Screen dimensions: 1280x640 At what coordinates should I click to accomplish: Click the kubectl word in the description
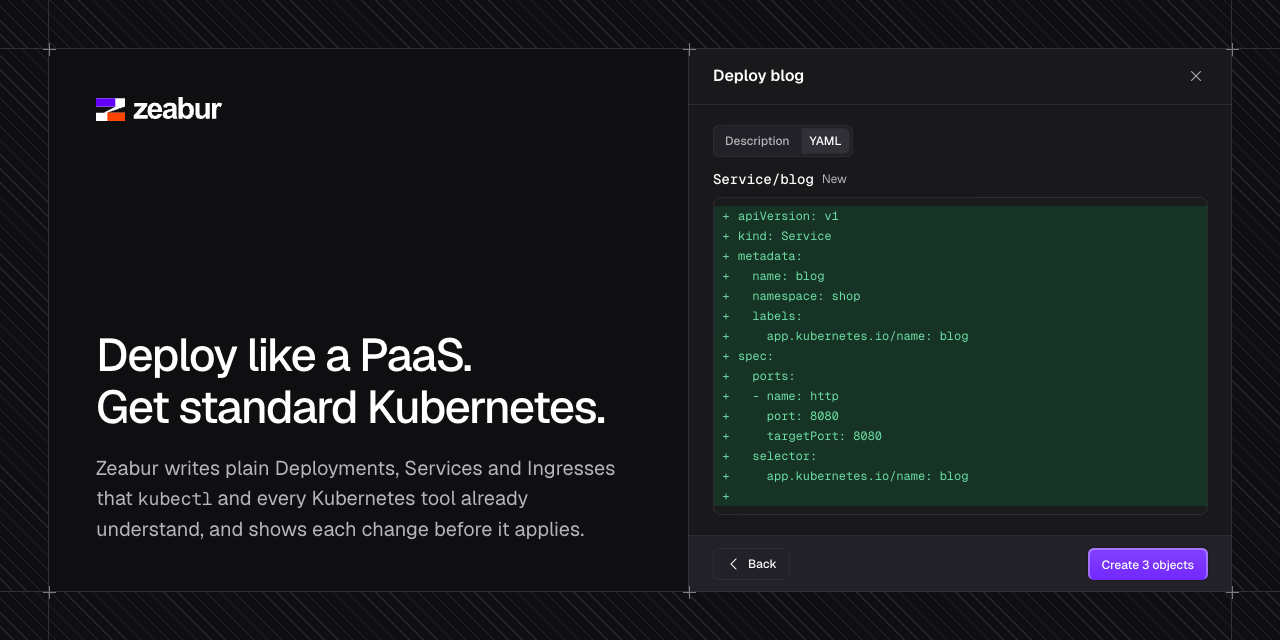(x=175, y=499)
